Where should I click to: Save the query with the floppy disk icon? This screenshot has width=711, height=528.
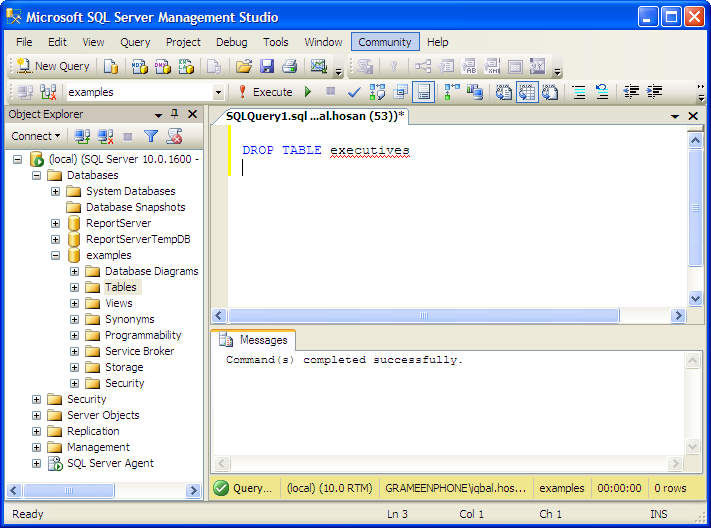[267, 66]
